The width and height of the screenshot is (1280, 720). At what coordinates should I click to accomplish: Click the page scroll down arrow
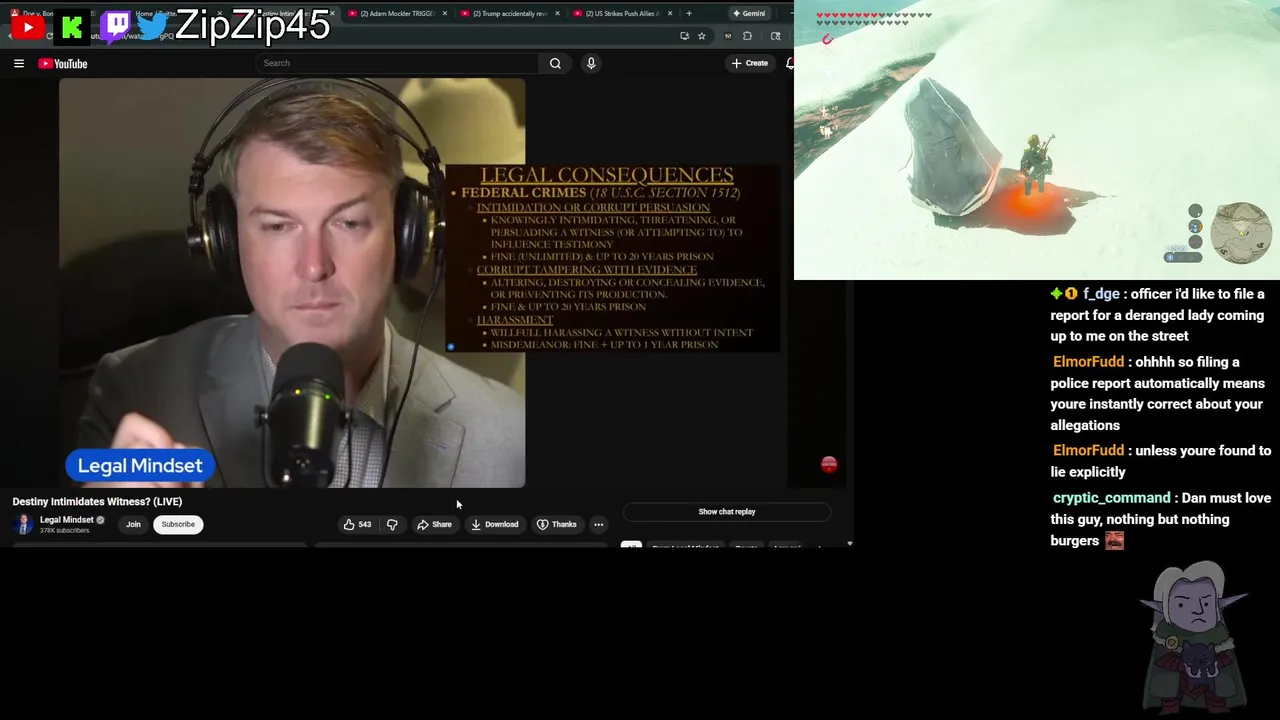point(849,544)
